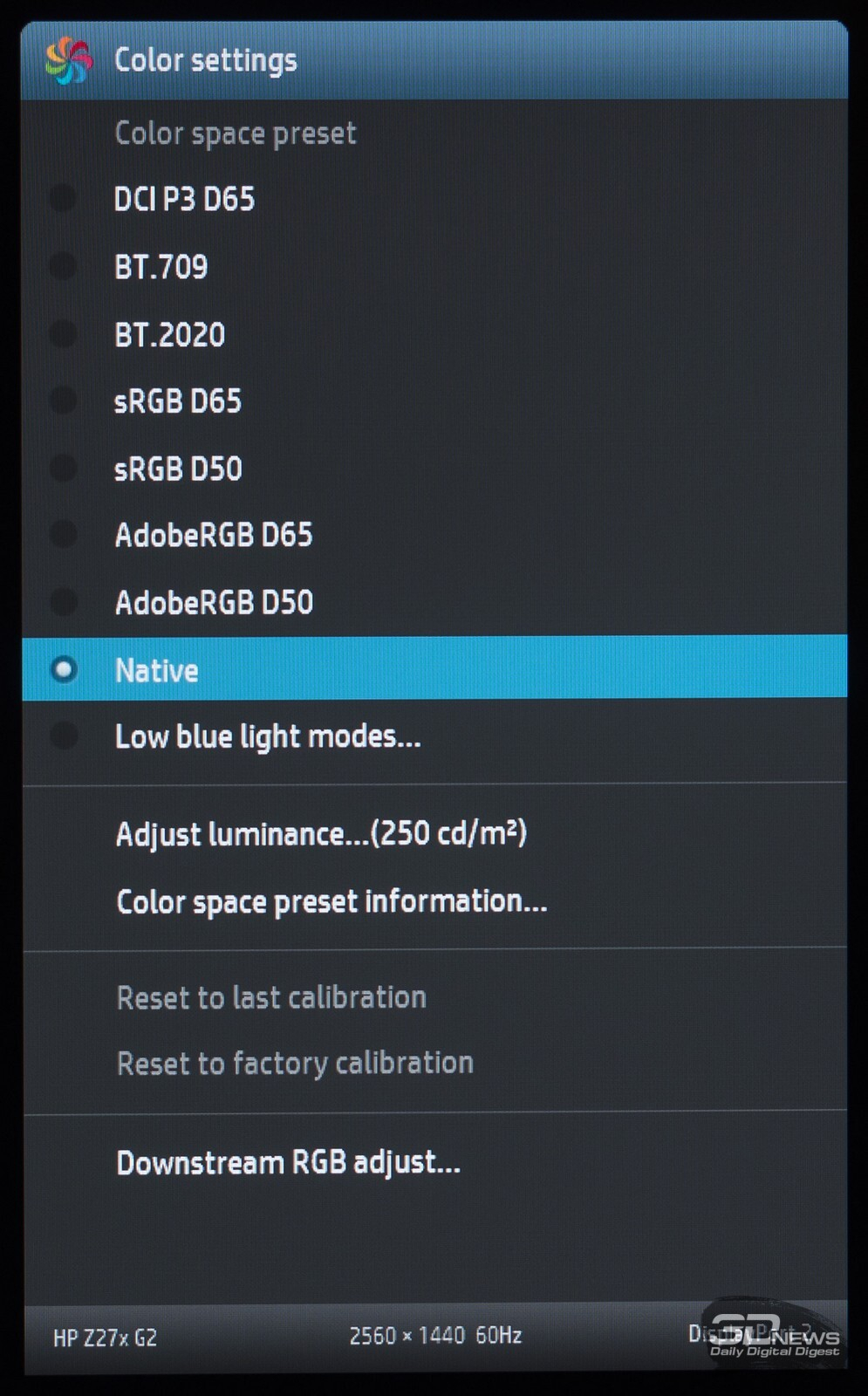This screenshot has height=1396, width=868.
Task: Pick the sRGB D50 radio button
Action: click(x=64, y=468)
